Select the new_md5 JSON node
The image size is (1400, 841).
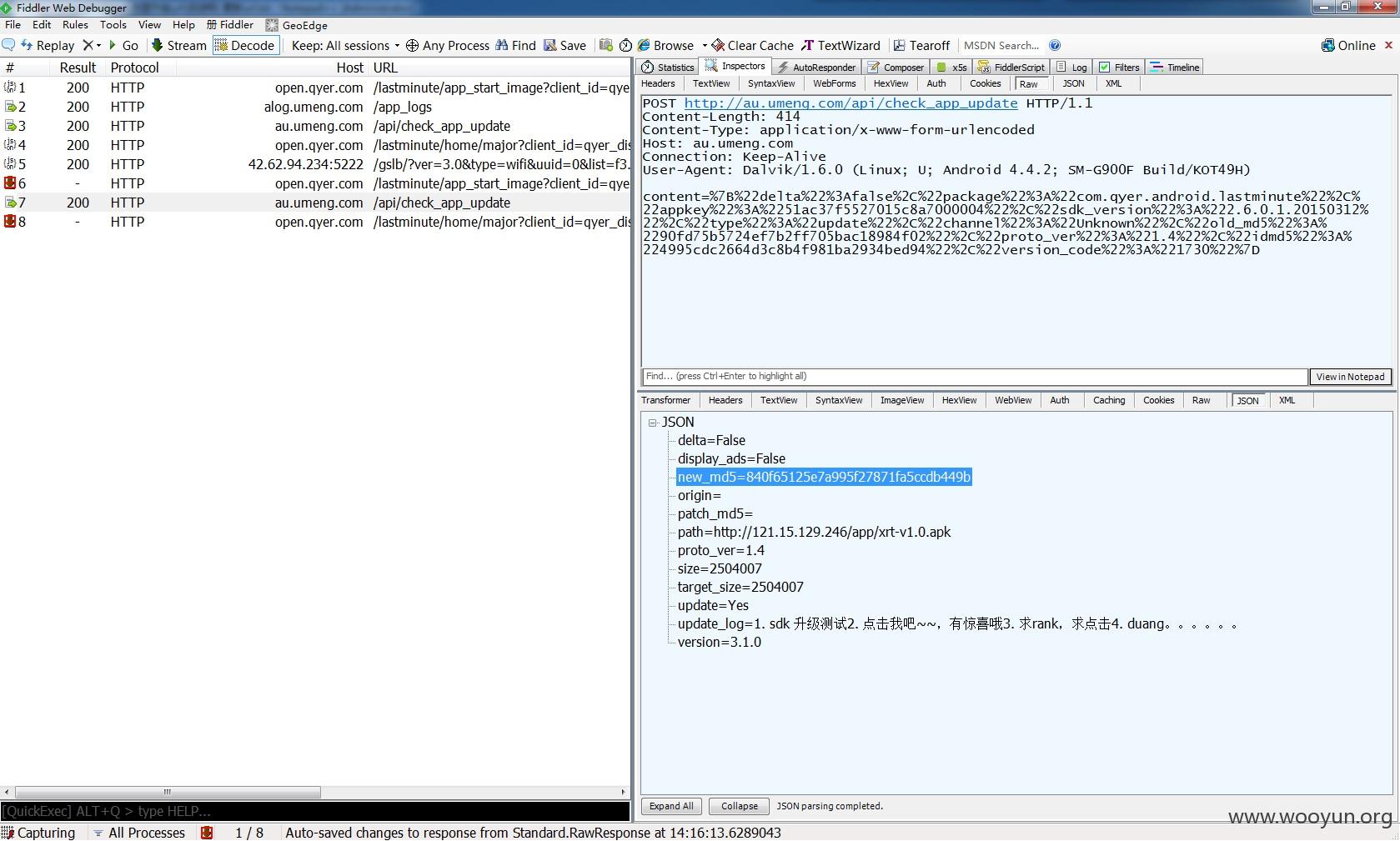pyautogui.click(x=824, y=477)
